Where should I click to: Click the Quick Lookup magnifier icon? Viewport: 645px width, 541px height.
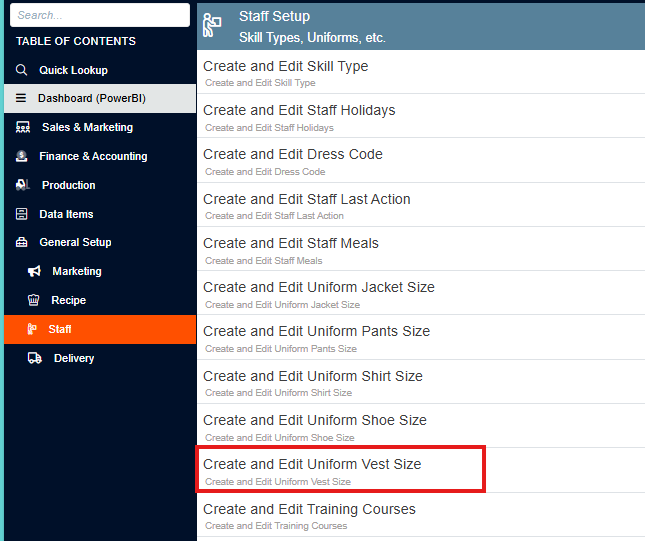tap(21, 70)
